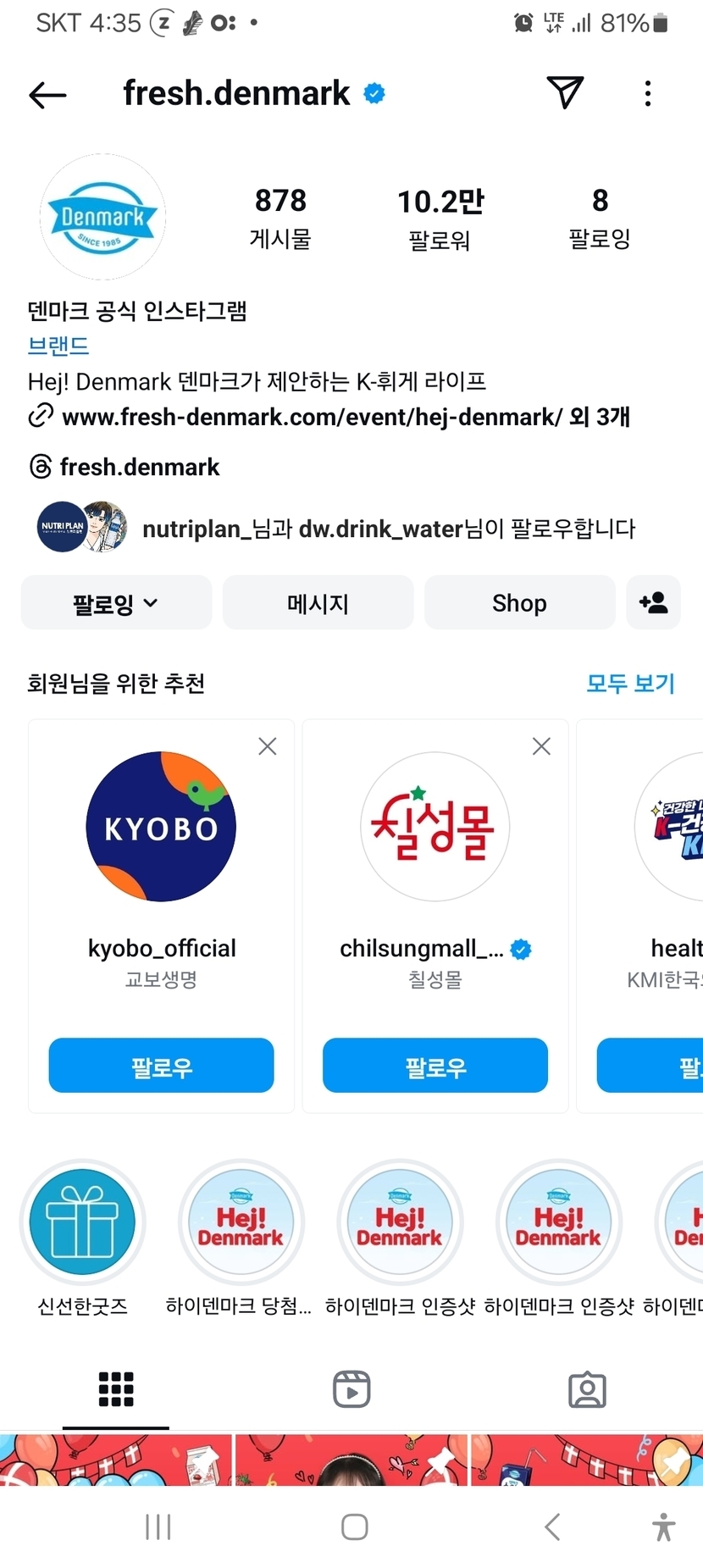Open the 신선한굿즈 gift highlight

[83, 1222]
